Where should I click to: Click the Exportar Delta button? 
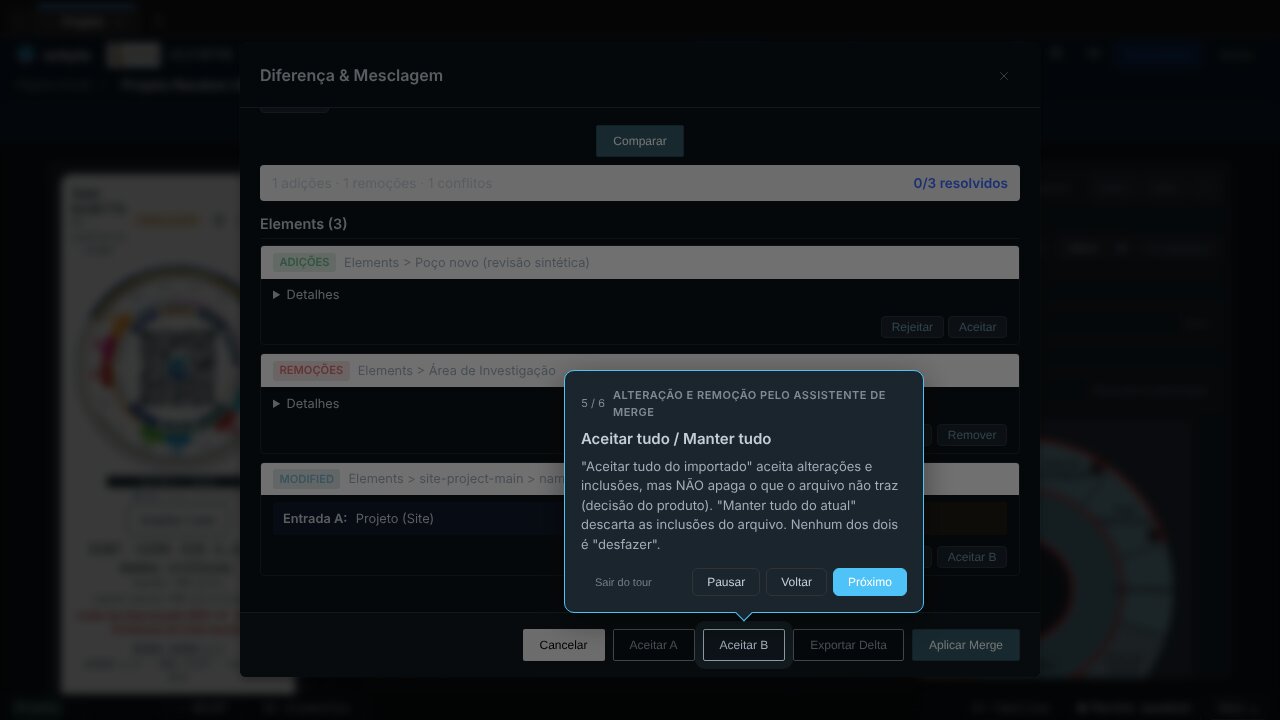pyautogui.click(x=848, y=645)
